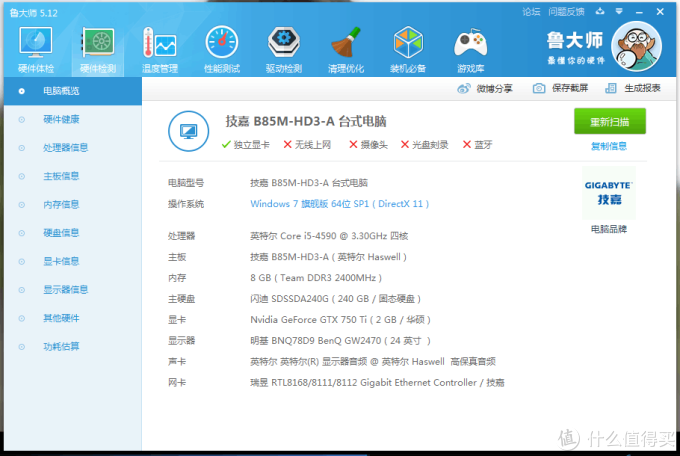680x456 pixels.
Task: Open 游戏库 gamepad icon
Action: tap(471, 49)
